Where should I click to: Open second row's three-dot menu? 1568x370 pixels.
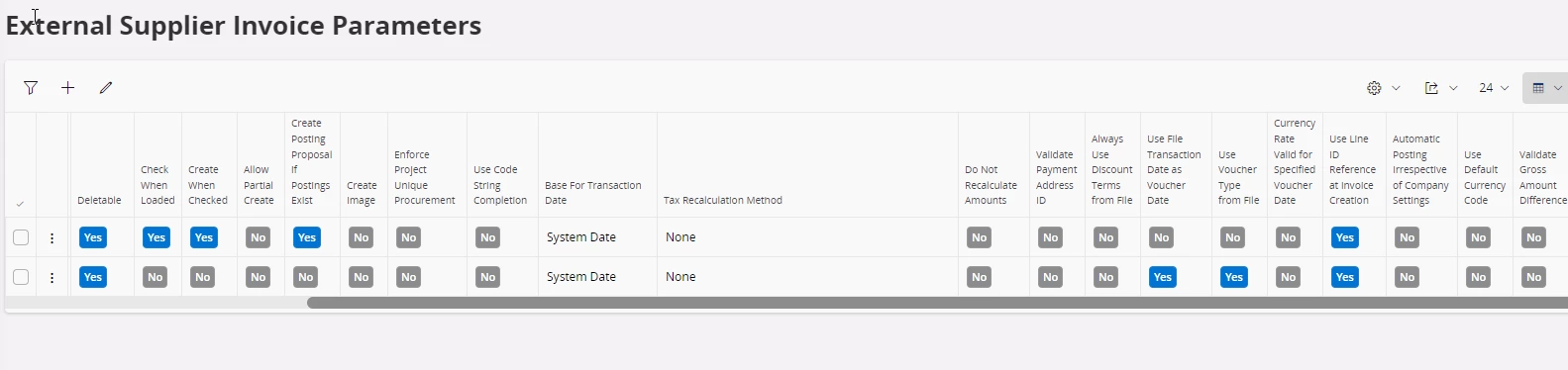click(x=52, y=278)
